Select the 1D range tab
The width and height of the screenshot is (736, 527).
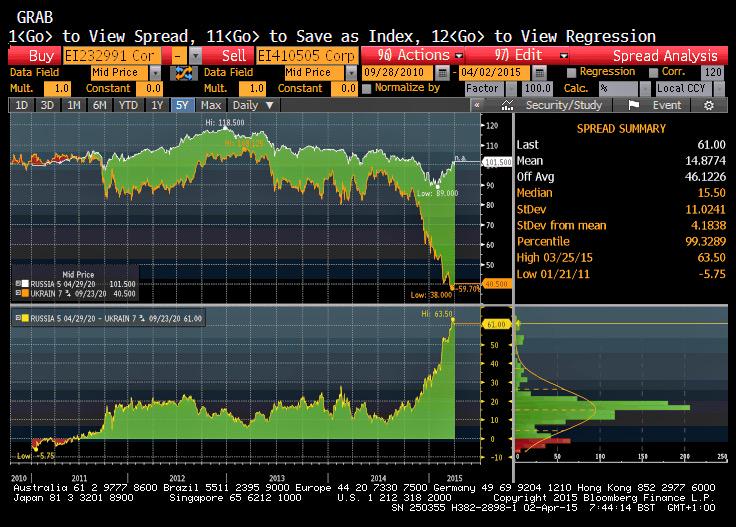tap(22, 105)
